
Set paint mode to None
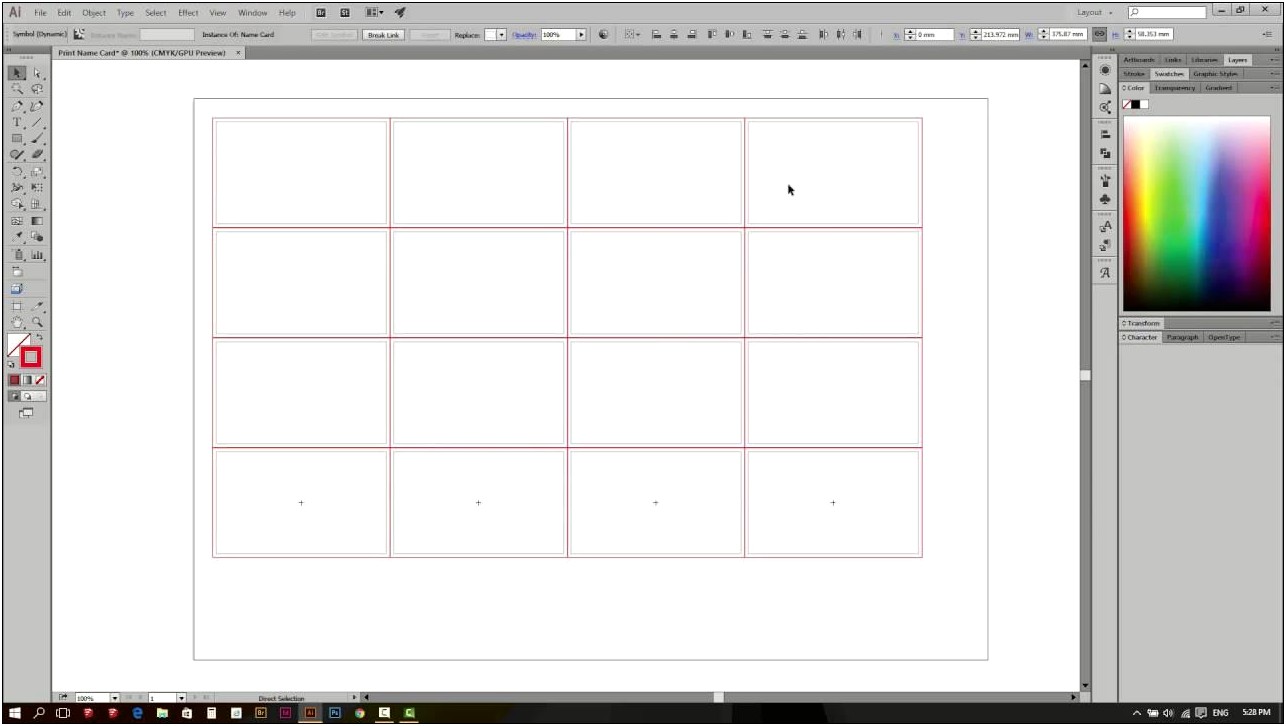[40, 380]
